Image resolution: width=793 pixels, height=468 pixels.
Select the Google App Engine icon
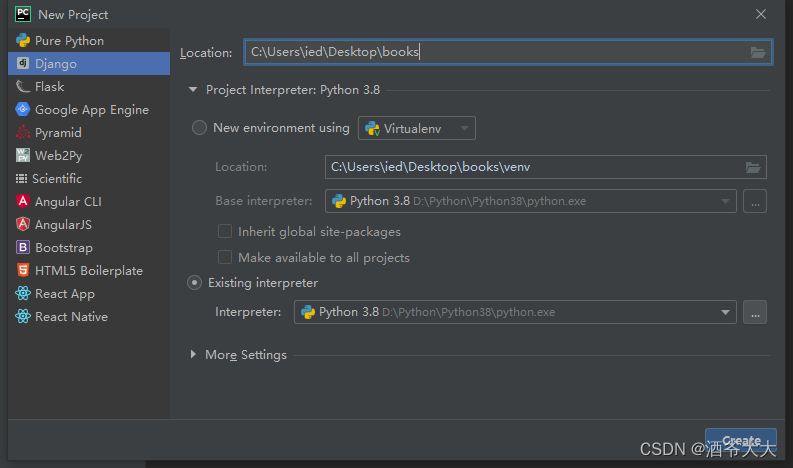click(23, 109)
